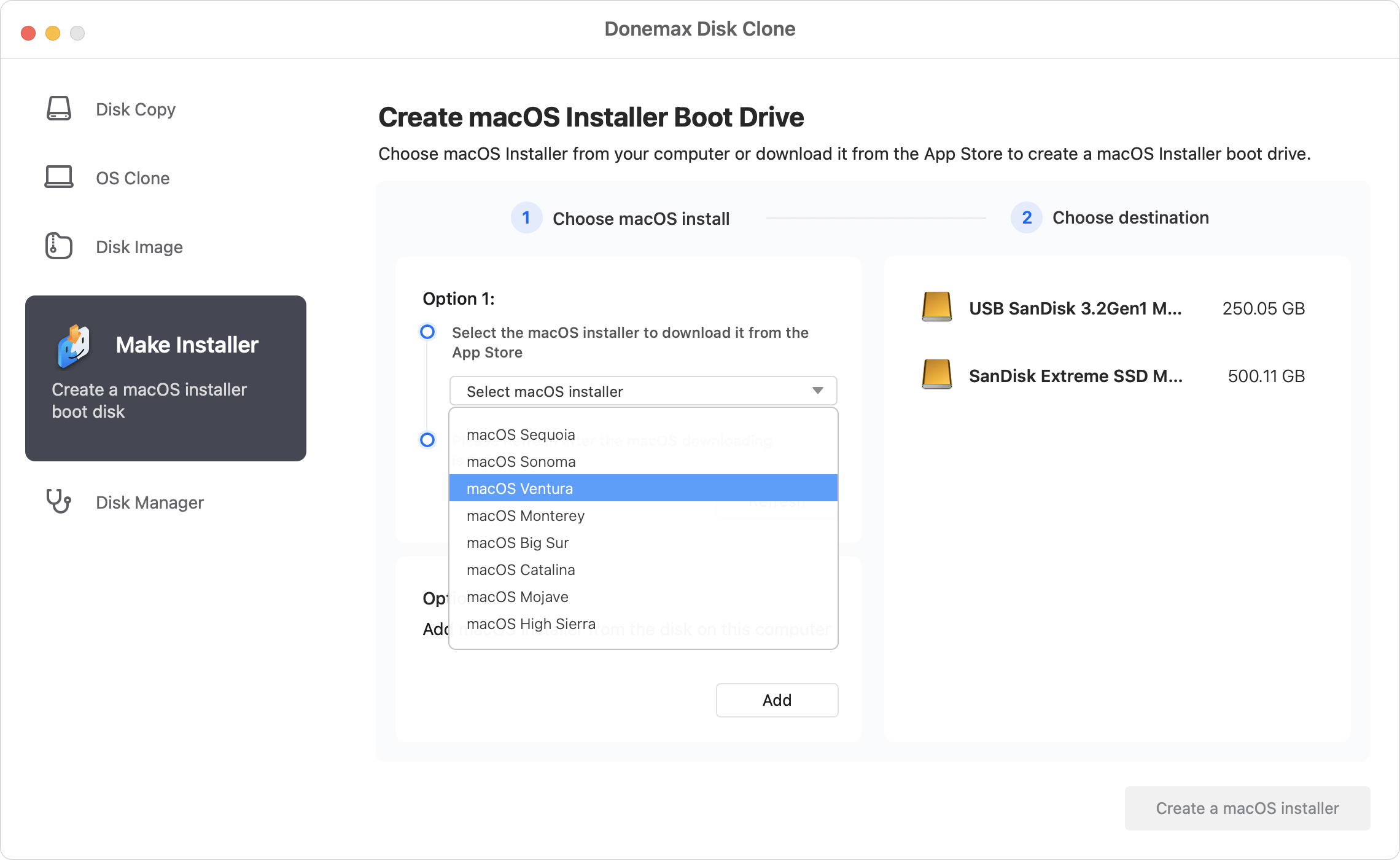This screenshot has width=1400, height=860.
Task: Click the Disk Image icon
Action: click(x=58, y=246)
